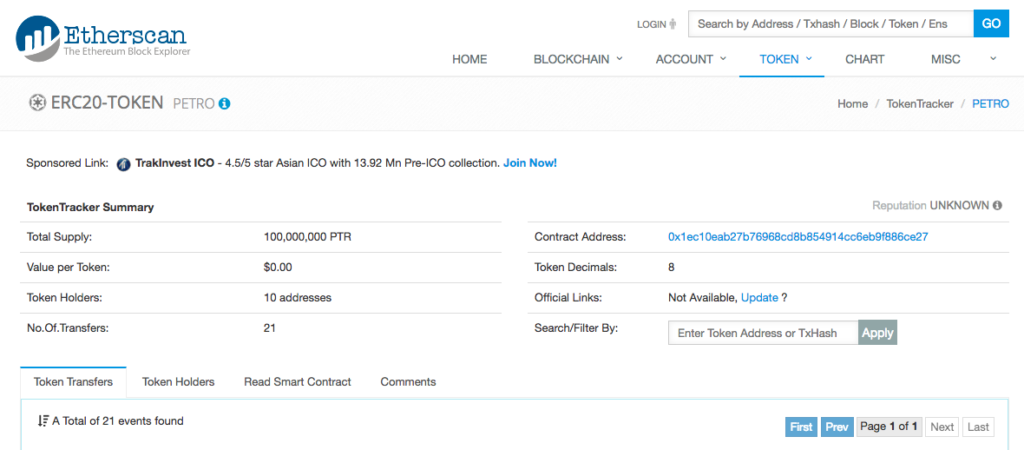Click the PETRO breadcrumb link
This screenshot has width=1024, height=450.
pos(991,103)
